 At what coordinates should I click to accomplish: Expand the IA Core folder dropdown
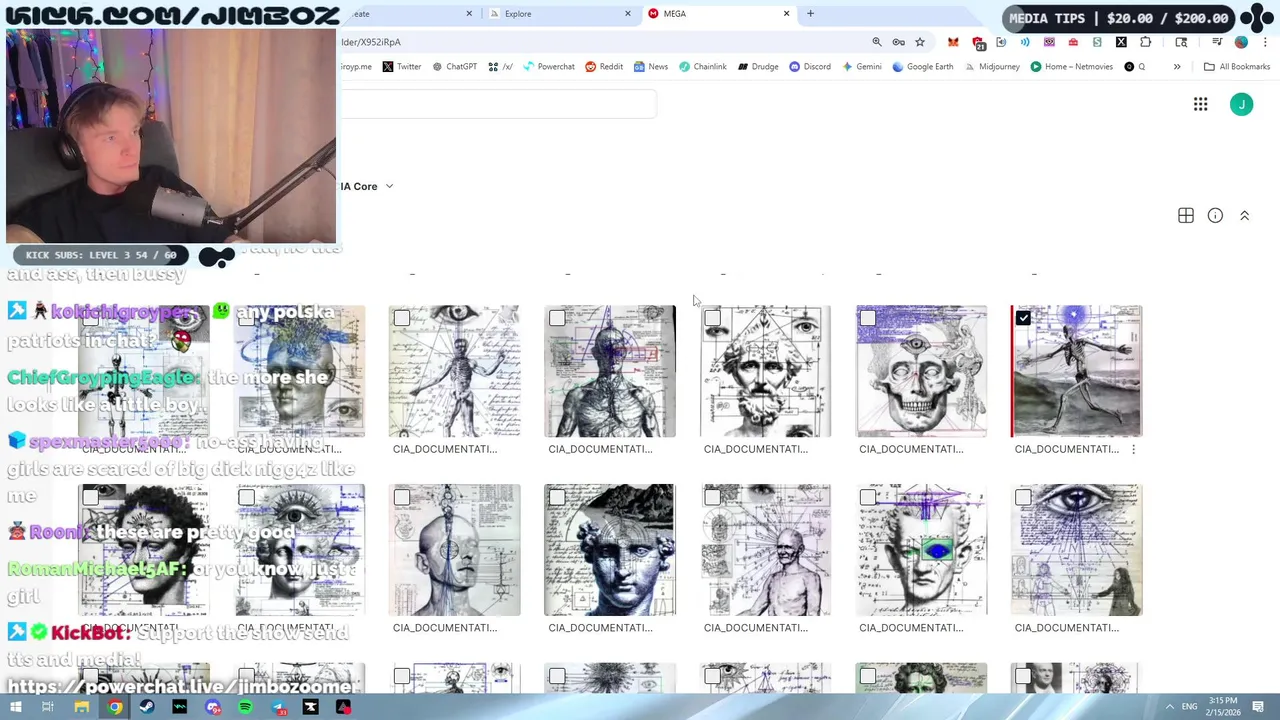[x=389, y=186]
